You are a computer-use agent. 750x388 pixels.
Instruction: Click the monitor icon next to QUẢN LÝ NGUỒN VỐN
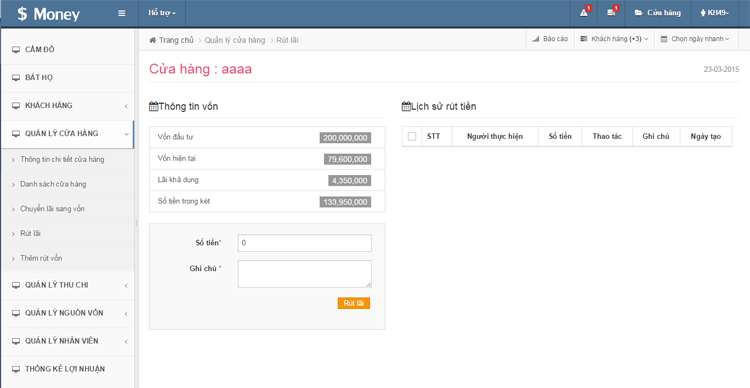[x=16, y=313]
